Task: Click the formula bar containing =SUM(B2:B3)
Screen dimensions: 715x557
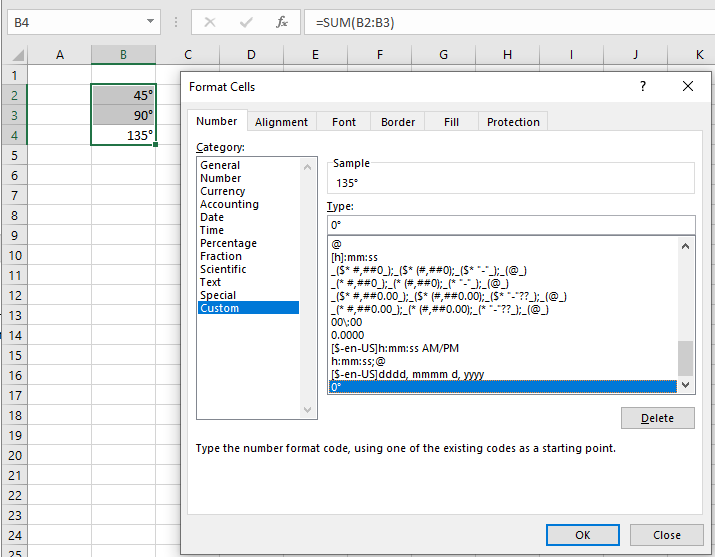Action: [509, 22]
